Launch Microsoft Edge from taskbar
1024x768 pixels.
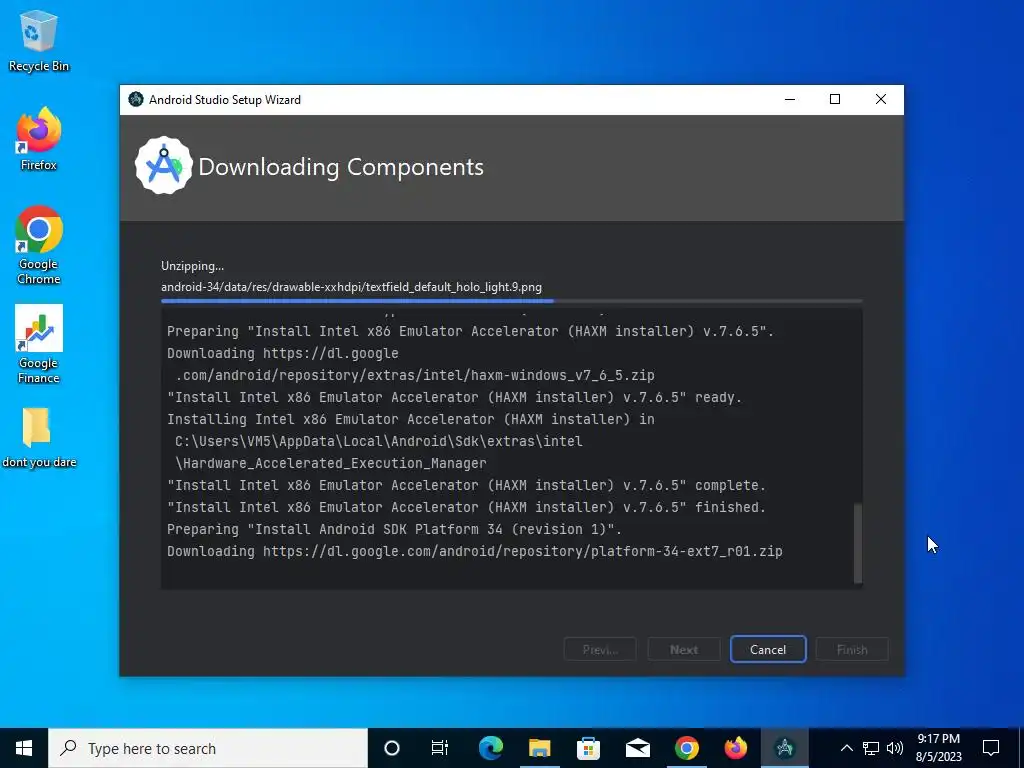[x=490, y=748]
